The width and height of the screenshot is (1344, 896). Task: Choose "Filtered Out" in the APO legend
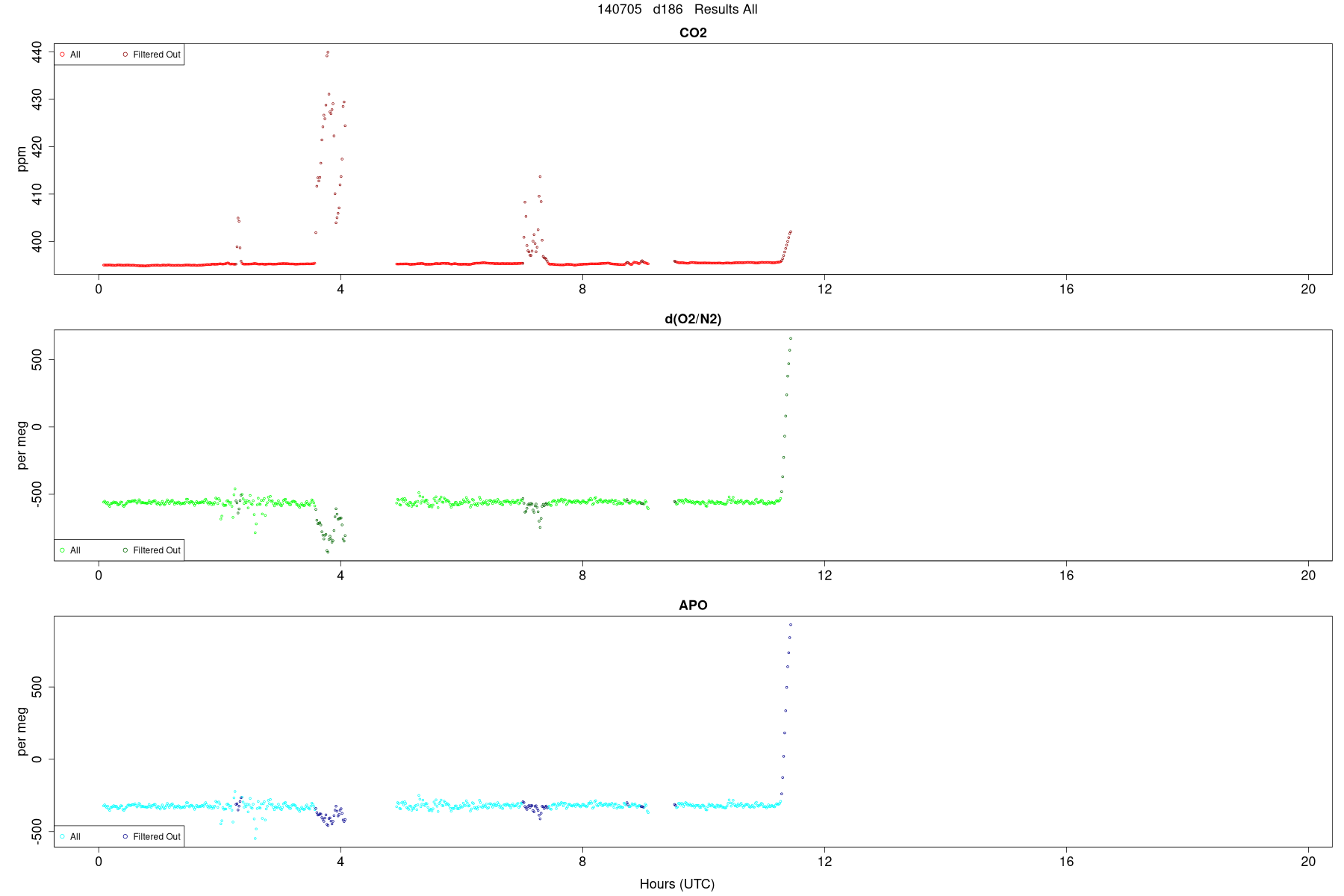[x=157, y=837]
